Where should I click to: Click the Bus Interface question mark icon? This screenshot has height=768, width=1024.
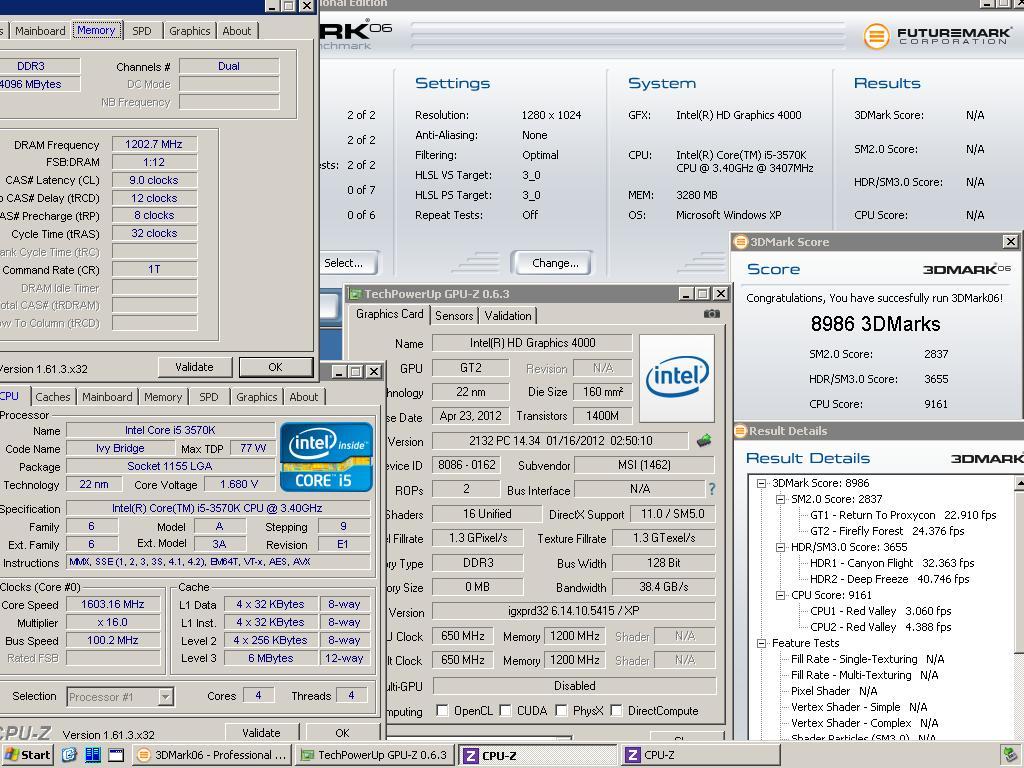712,488
